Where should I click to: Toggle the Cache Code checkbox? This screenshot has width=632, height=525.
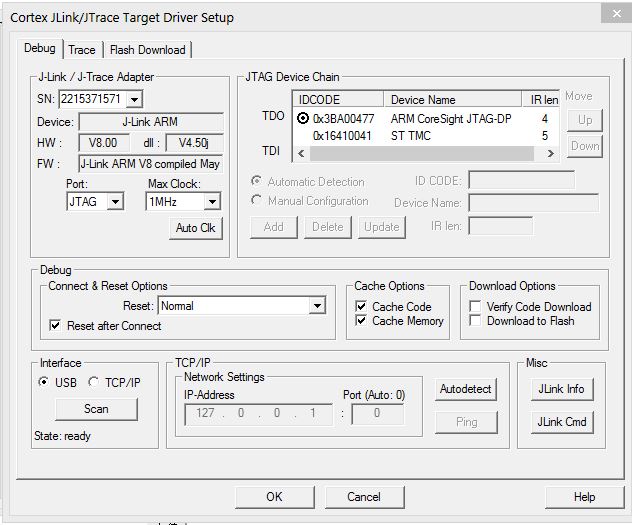(x=361, y=306)
